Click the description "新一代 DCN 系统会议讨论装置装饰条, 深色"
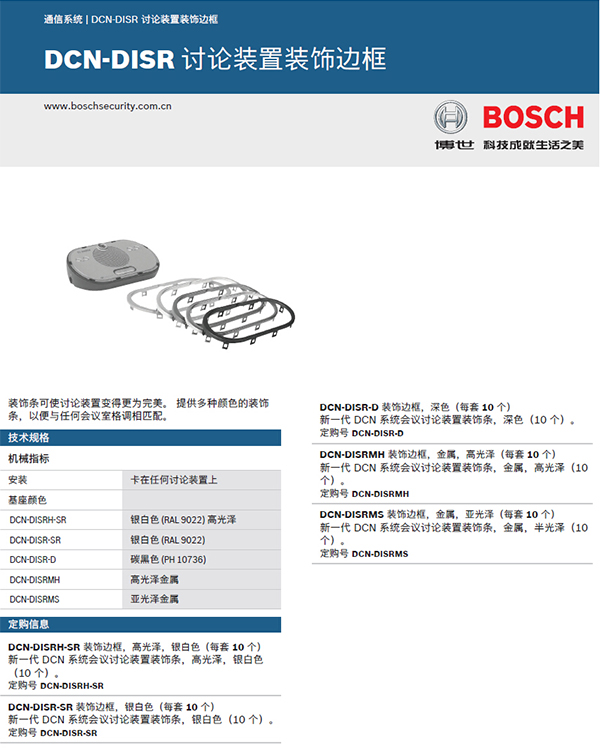 coord(448,420)
